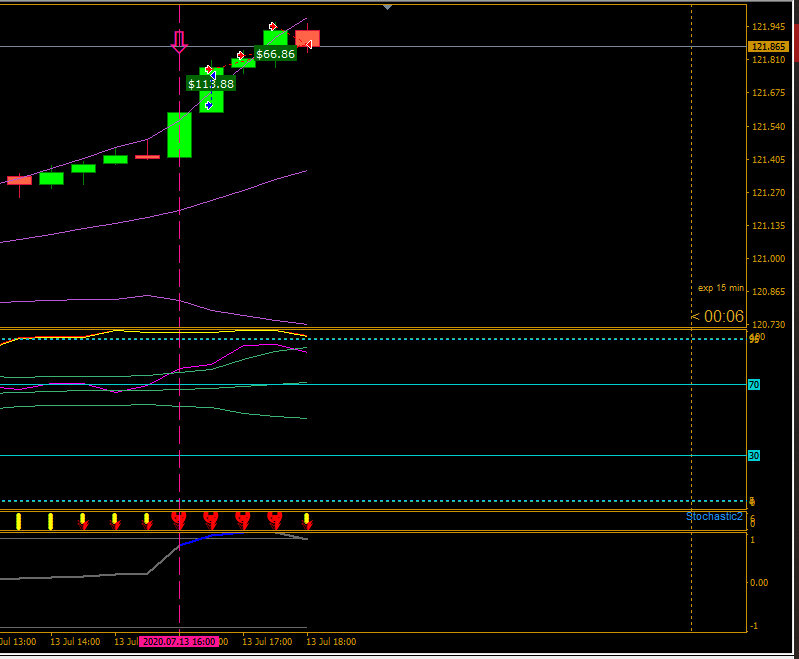Click the cyan 70 level tag
Screen dimensions: 799x659
pos(754,385)
